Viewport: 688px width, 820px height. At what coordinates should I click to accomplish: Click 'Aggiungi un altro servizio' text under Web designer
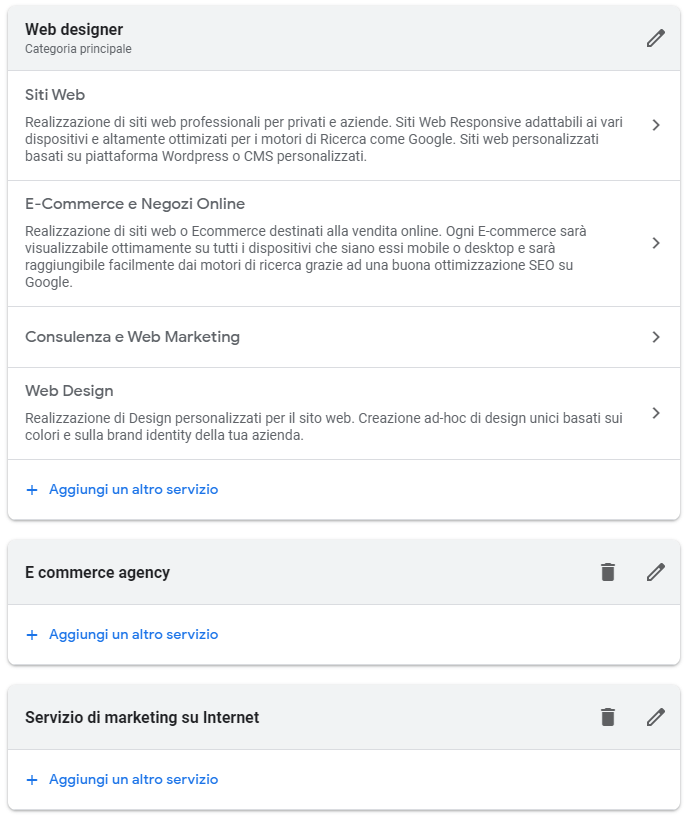tap(133, 490)
